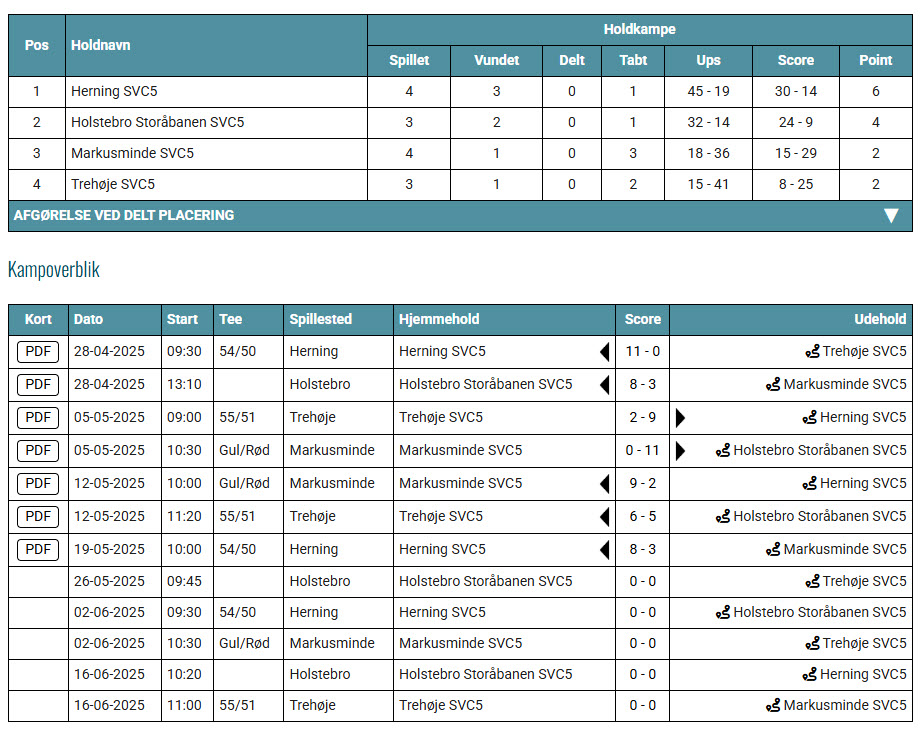Viewport: 924px width, 732px height.
Task: Click the winner arrow next to the 9 - 2 score
Action: tap(605, 484)
